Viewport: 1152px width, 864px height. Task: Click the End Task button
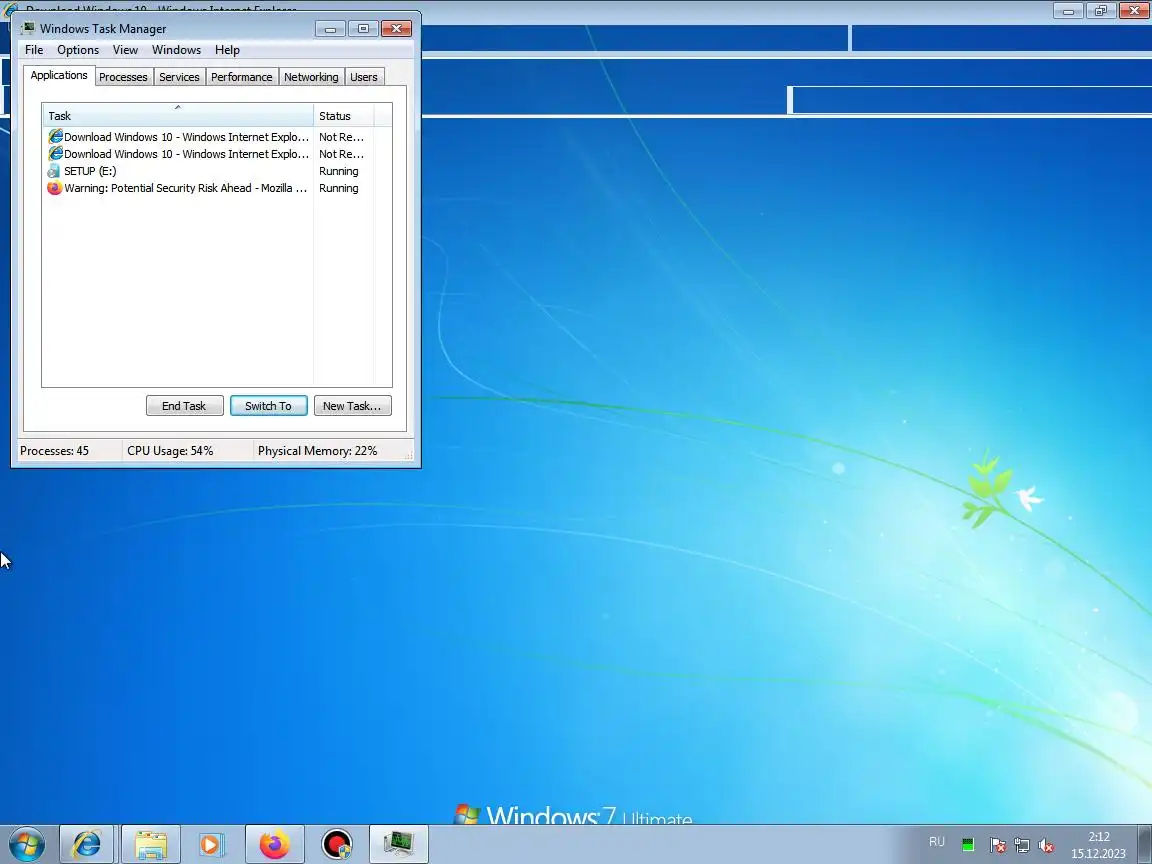(184, 406)
